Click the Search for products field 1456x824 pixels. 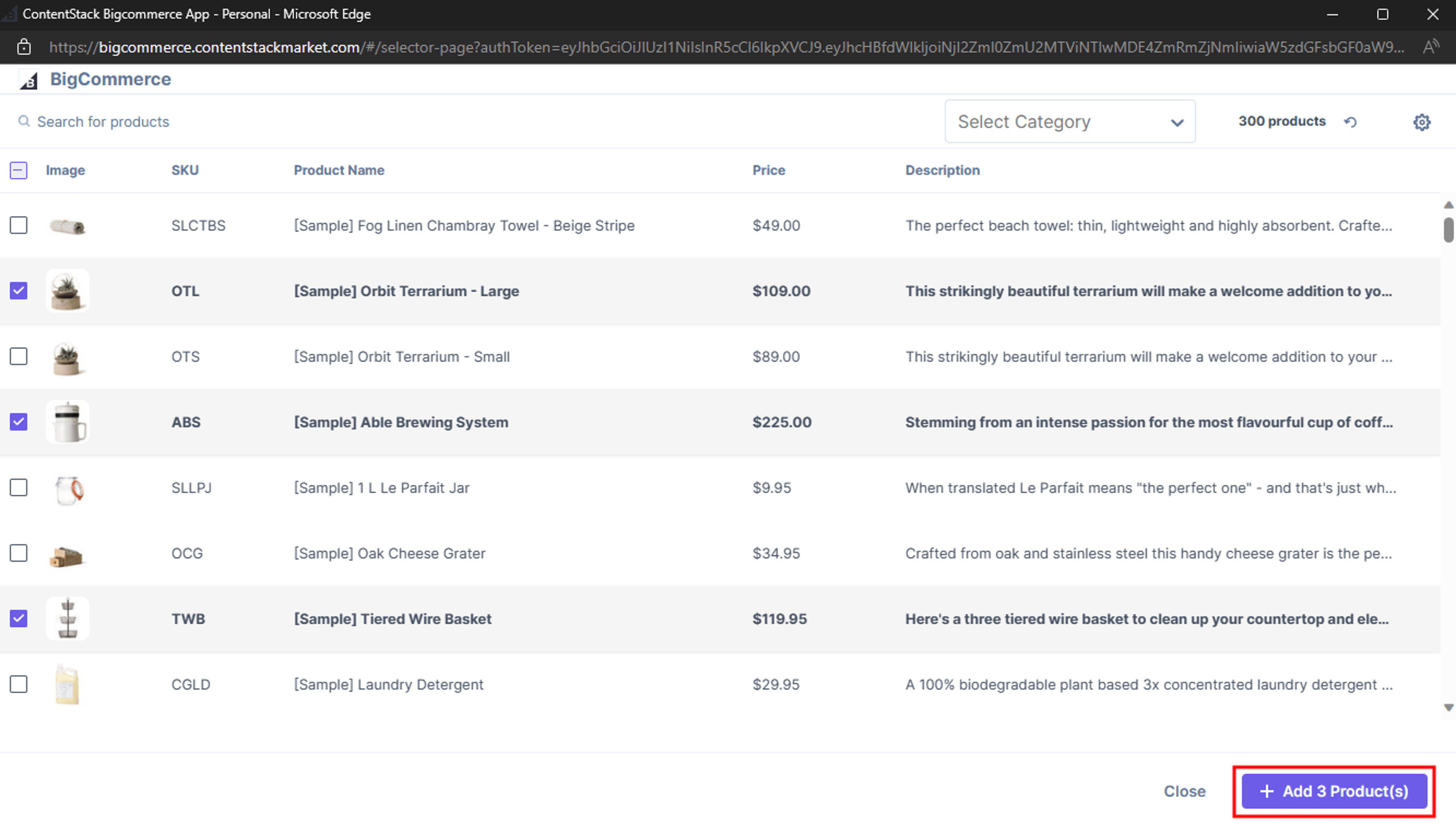pos(103,122)
